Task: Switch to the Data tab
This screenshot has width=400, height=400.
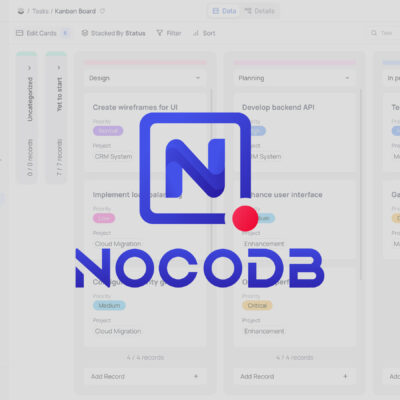Action: click(x=224, y=11)
